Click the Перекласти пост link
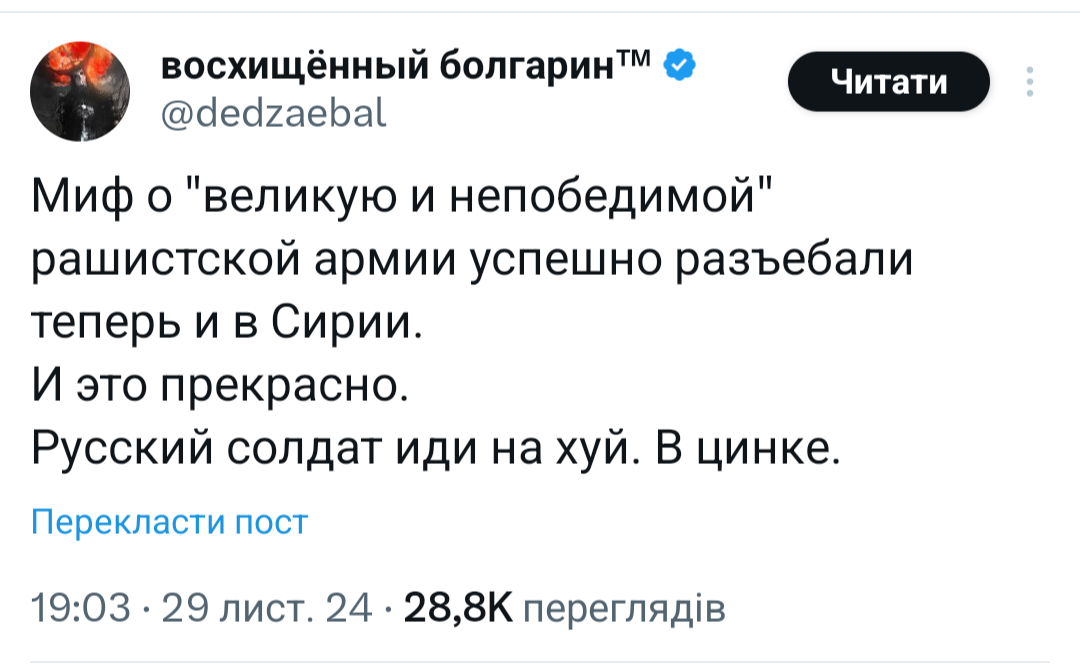Image resolution: width=1080 pixels, height=669 pixels. (x=169, y=522)
